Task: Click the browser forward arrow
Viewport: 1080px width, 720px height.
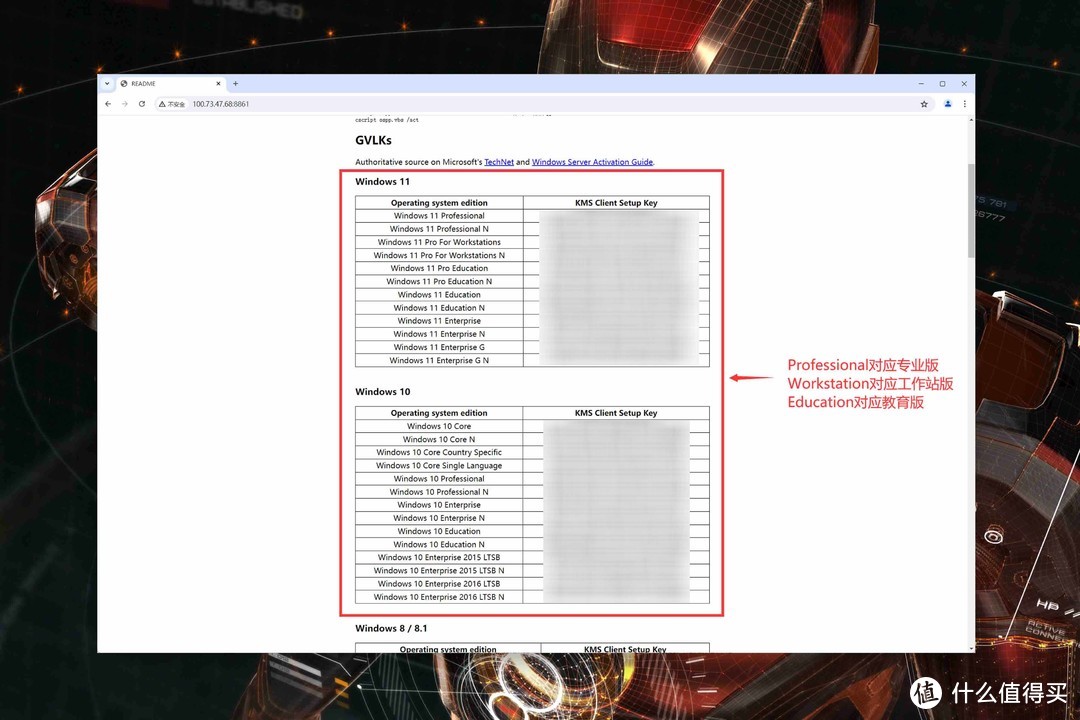Action: [x=125, y=104]
